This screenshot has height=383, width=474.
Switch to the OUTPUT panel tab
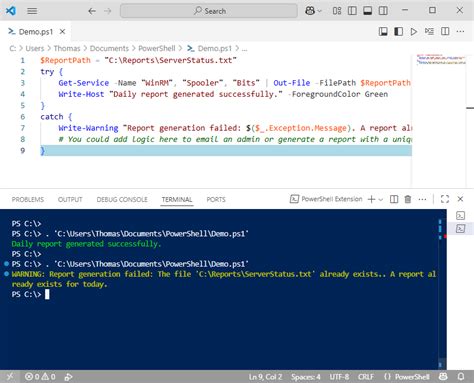(70, 200)
